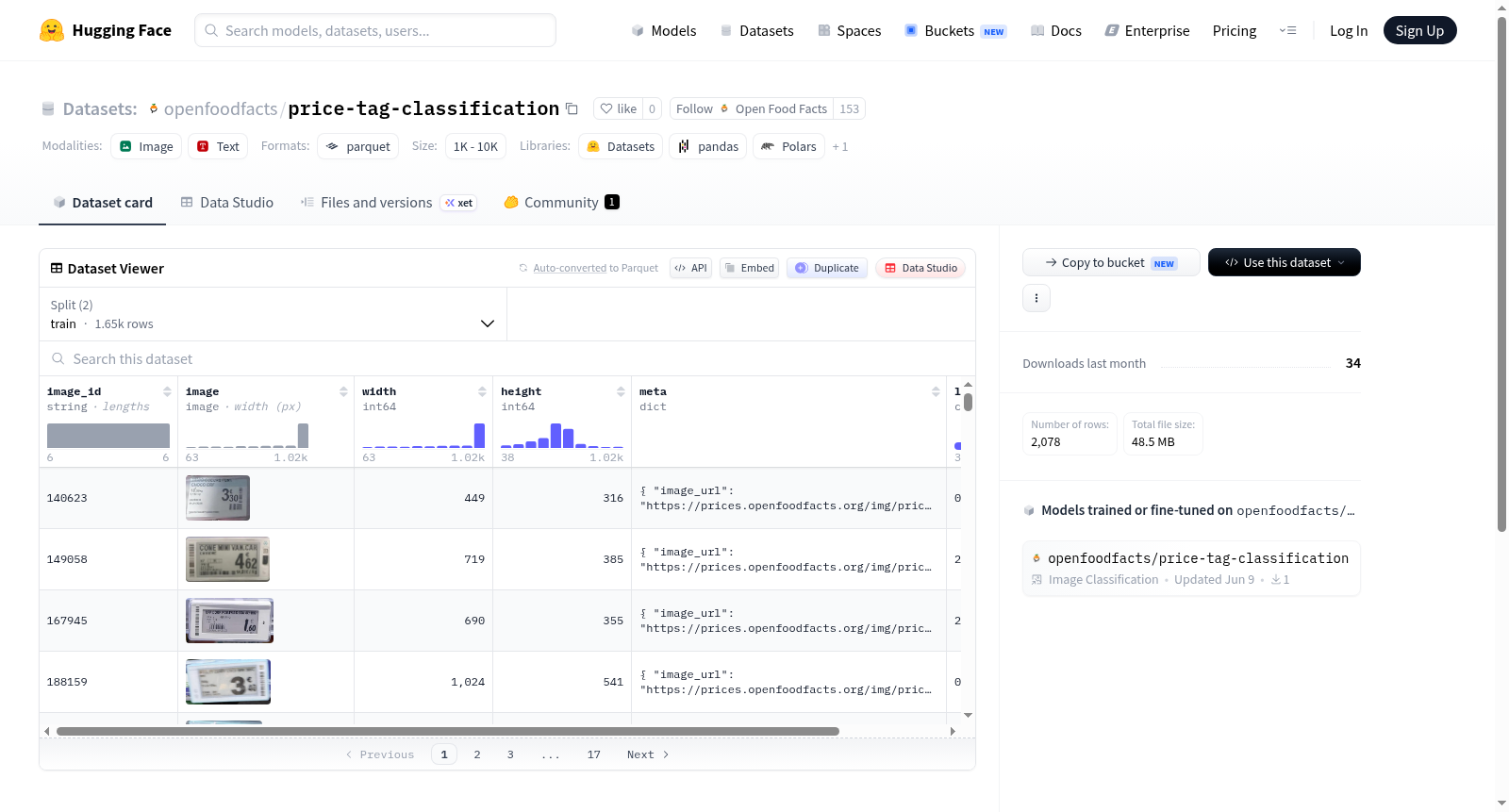This screenshot has height=812, width=1509.
Task: Sort by the width column icon
Action: 482,391
